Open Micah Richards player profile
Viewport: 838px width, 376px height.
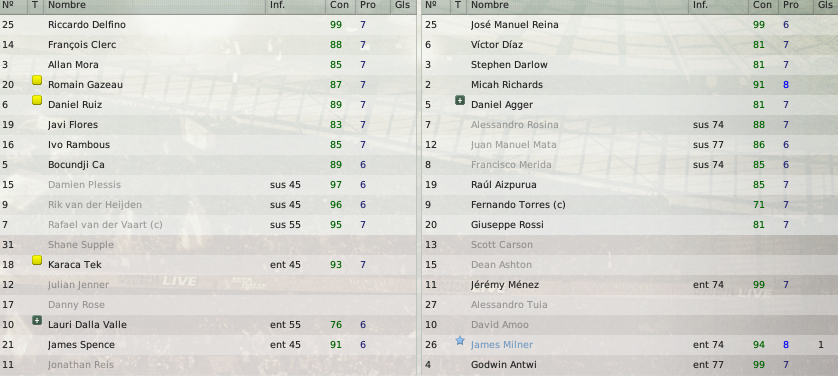507,84
